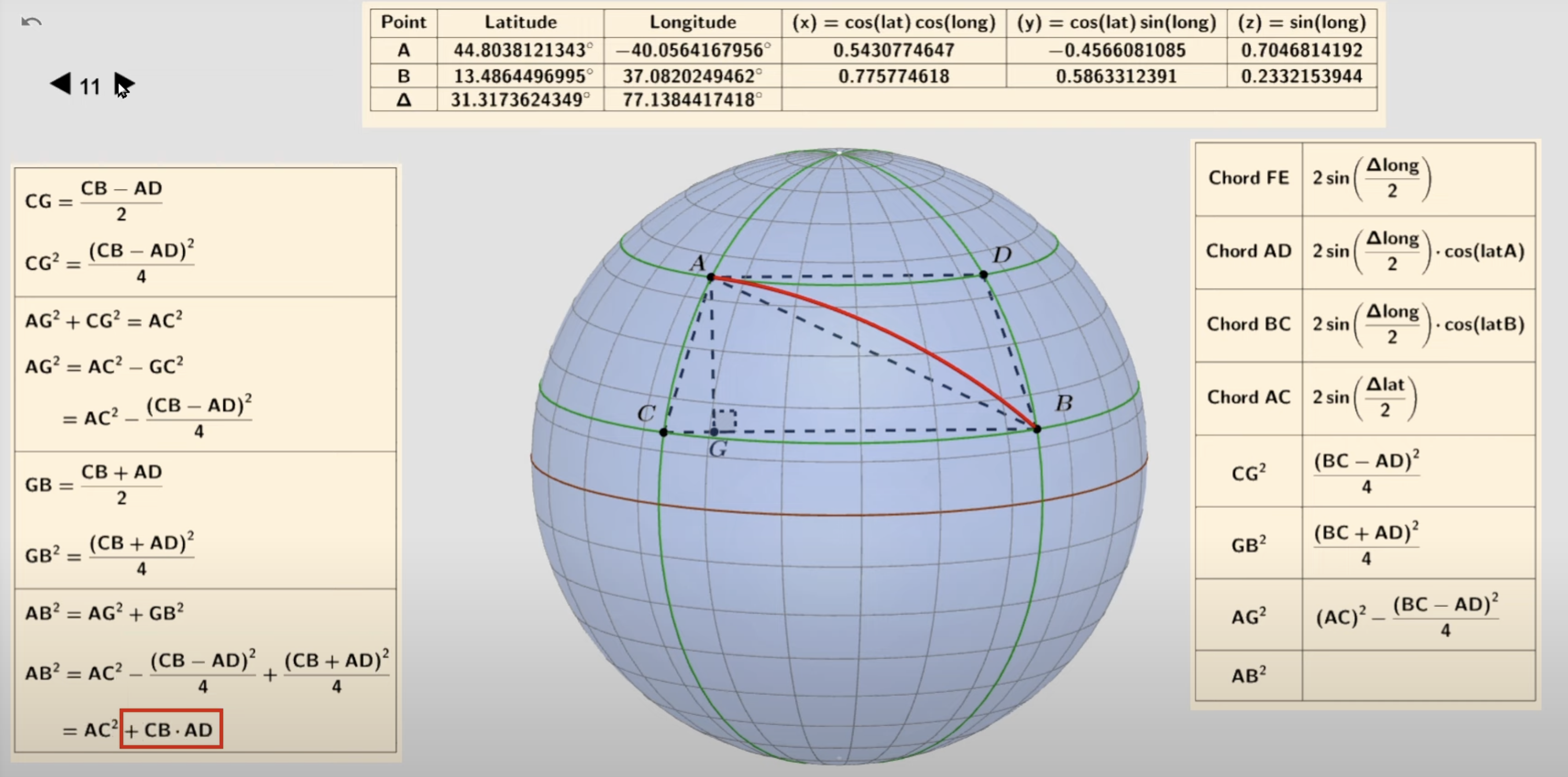Click point D on the sphere
This screenshot has width=1568, height=777.
[983, 275]
